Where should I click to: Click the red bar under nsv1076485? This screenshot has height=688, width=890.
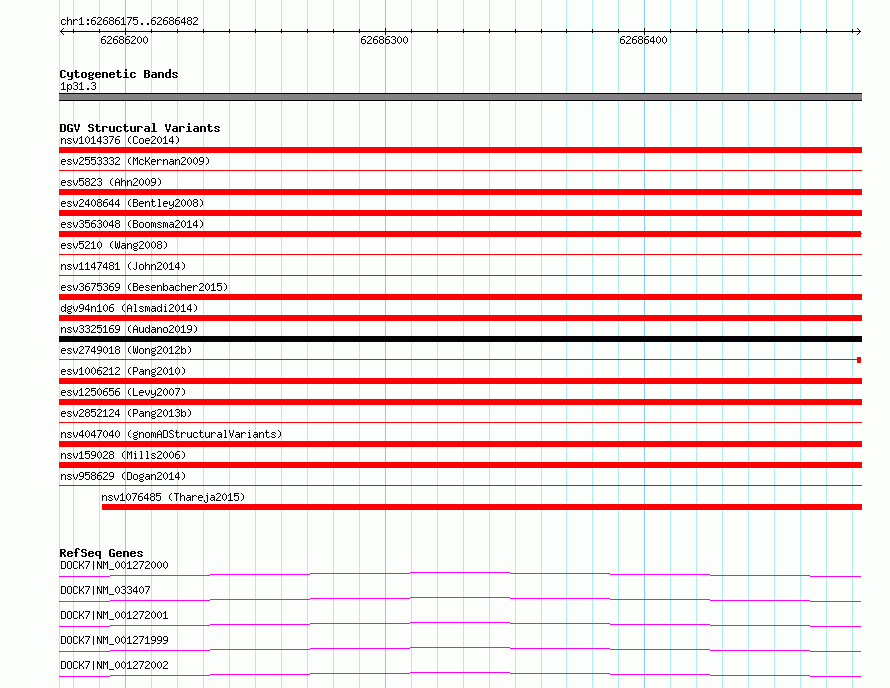click(x=482, y=507)
